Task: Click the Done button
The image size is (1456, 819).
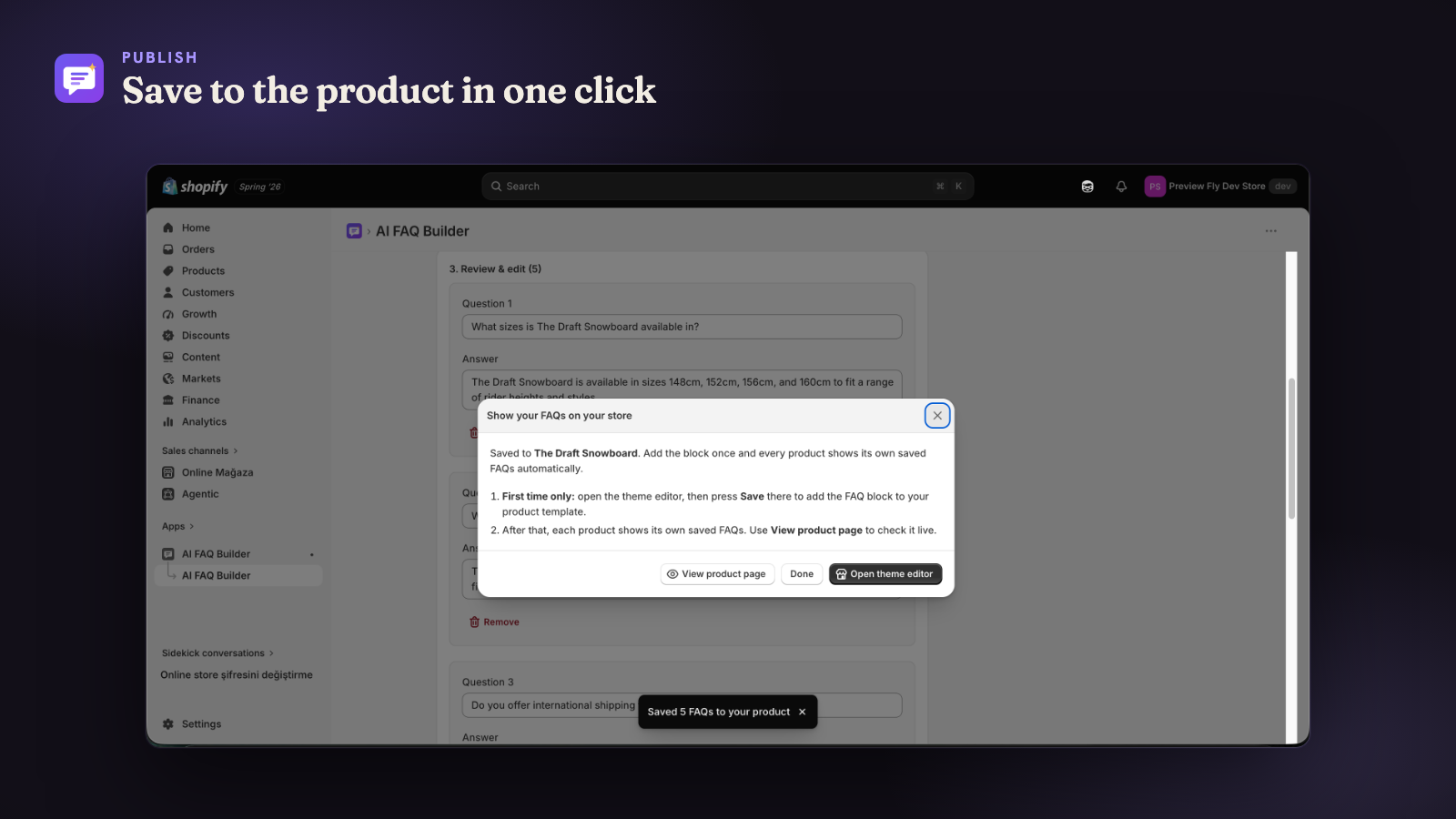Action: [x=802, y=574]
